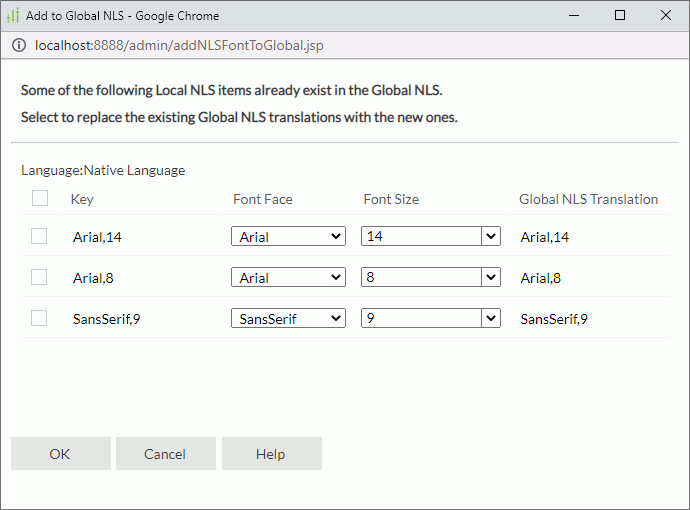690x510 pixels.
Task: Click the Global NLS Translation column header
Action: pos(588,199)
